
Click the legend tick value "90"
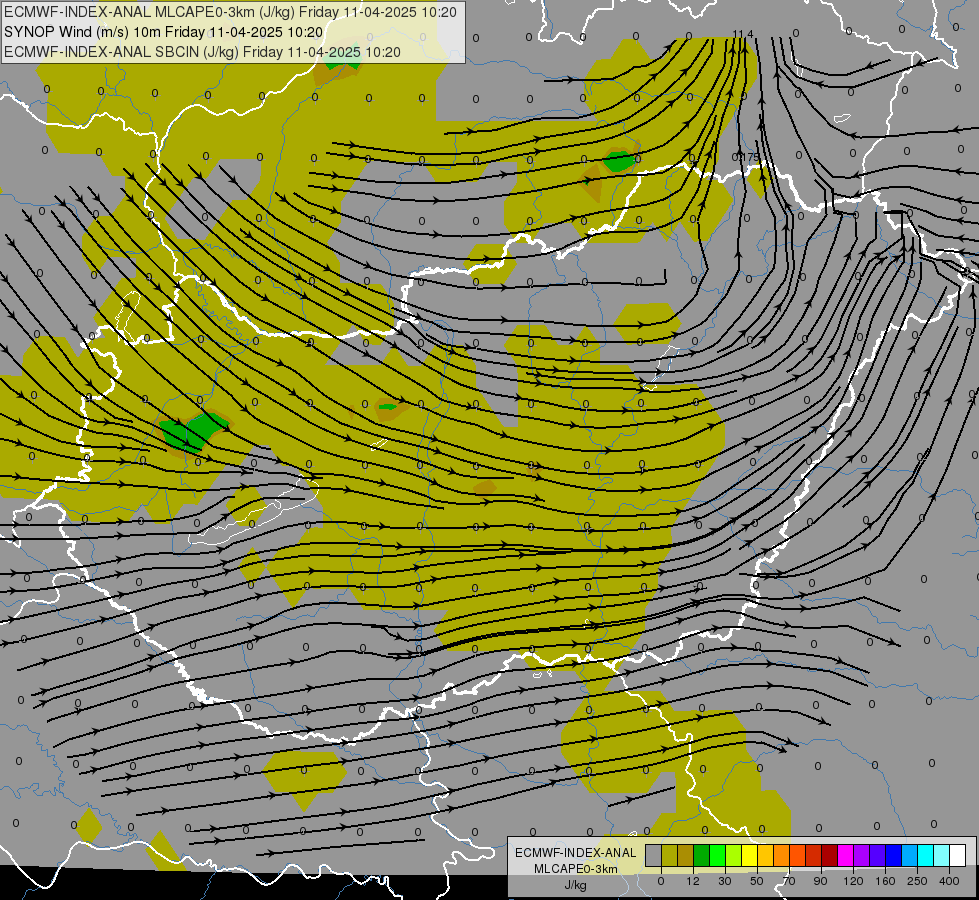coord(820,881)
